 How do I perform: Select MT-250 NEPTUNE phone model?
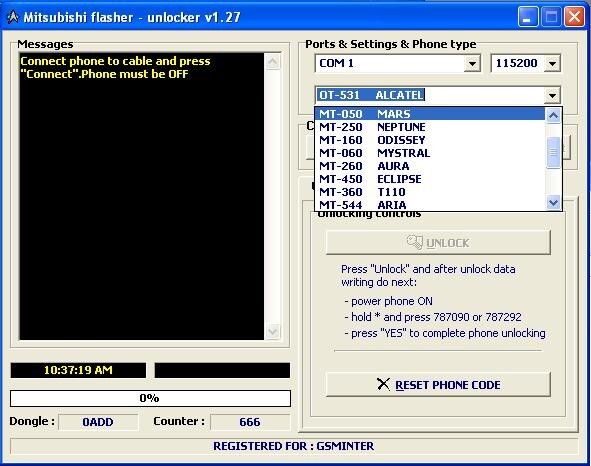(430, 127)
